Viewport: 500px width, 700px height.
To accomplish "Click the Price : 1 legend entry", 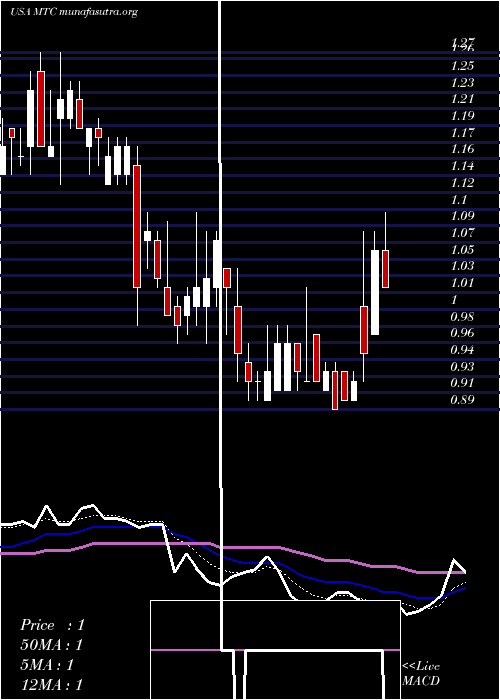I will pos(52,625).
